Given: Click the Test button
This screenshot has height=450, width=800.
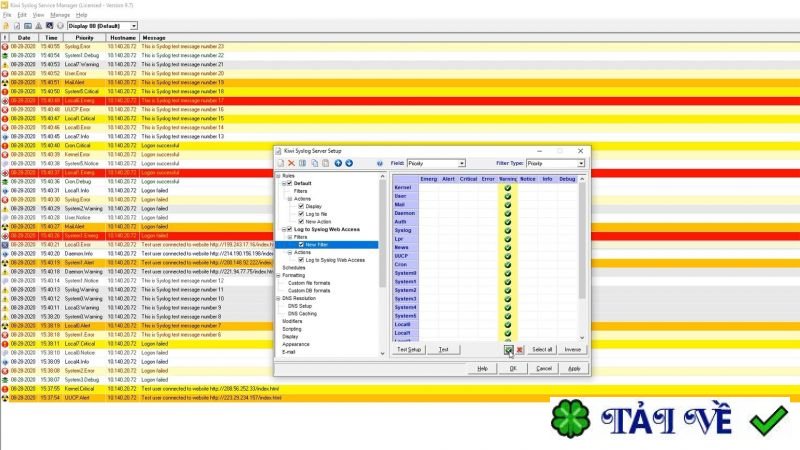Looking at the screenshot, I should [443, 349].
